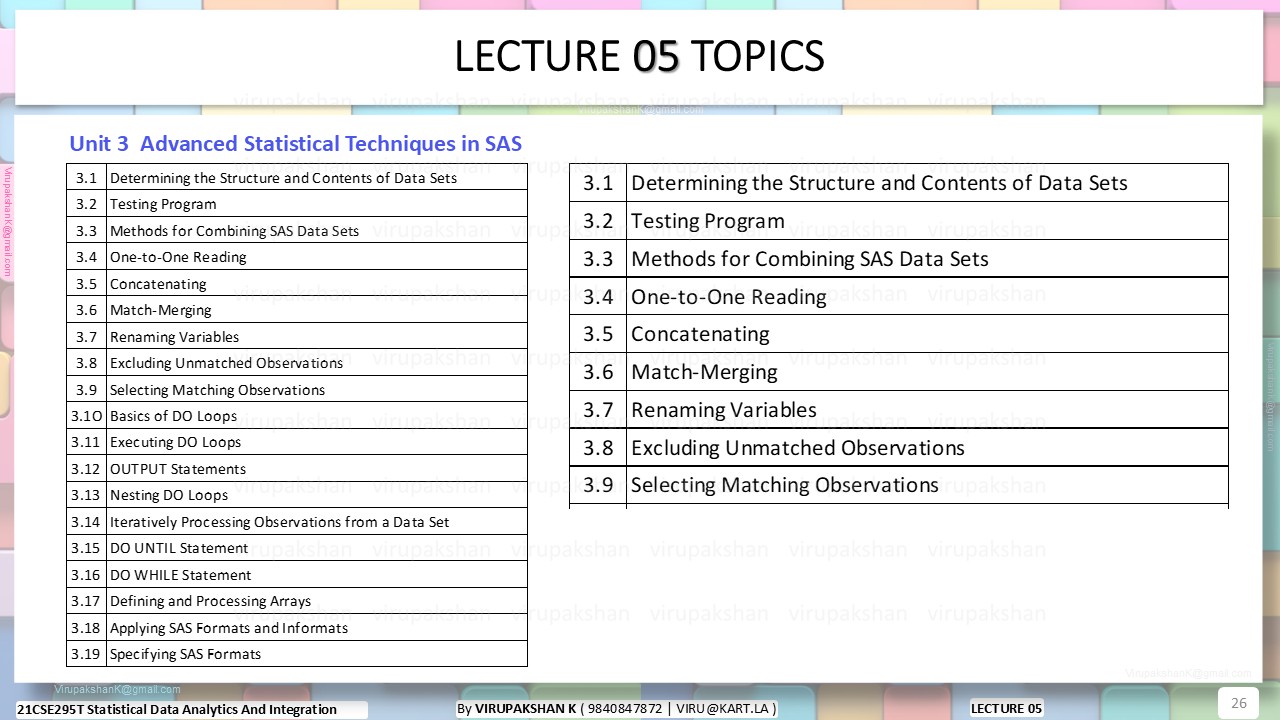Click the slide number 26 box
The image size is (1280, 720).
click(x=1238, y=703)
